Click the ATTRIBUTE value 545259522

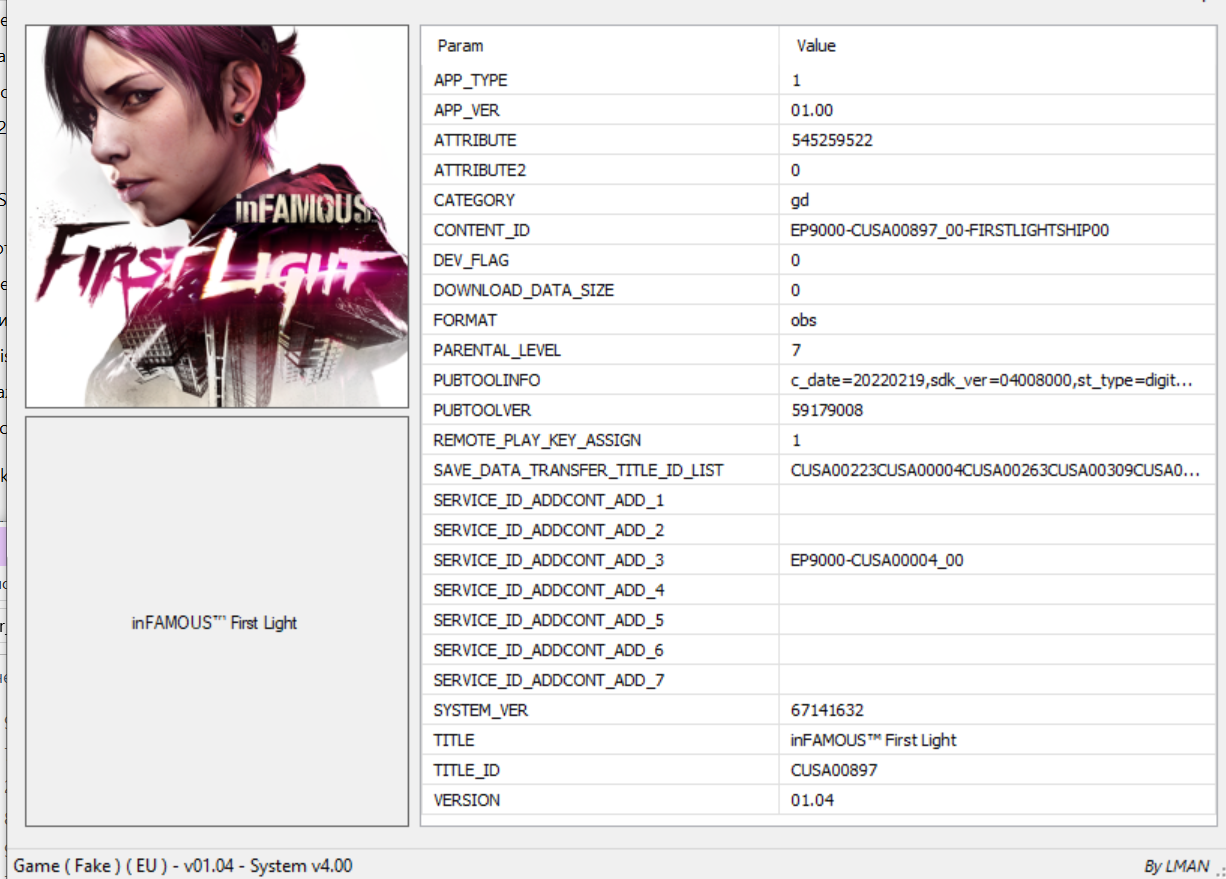[x=831, y=140]
